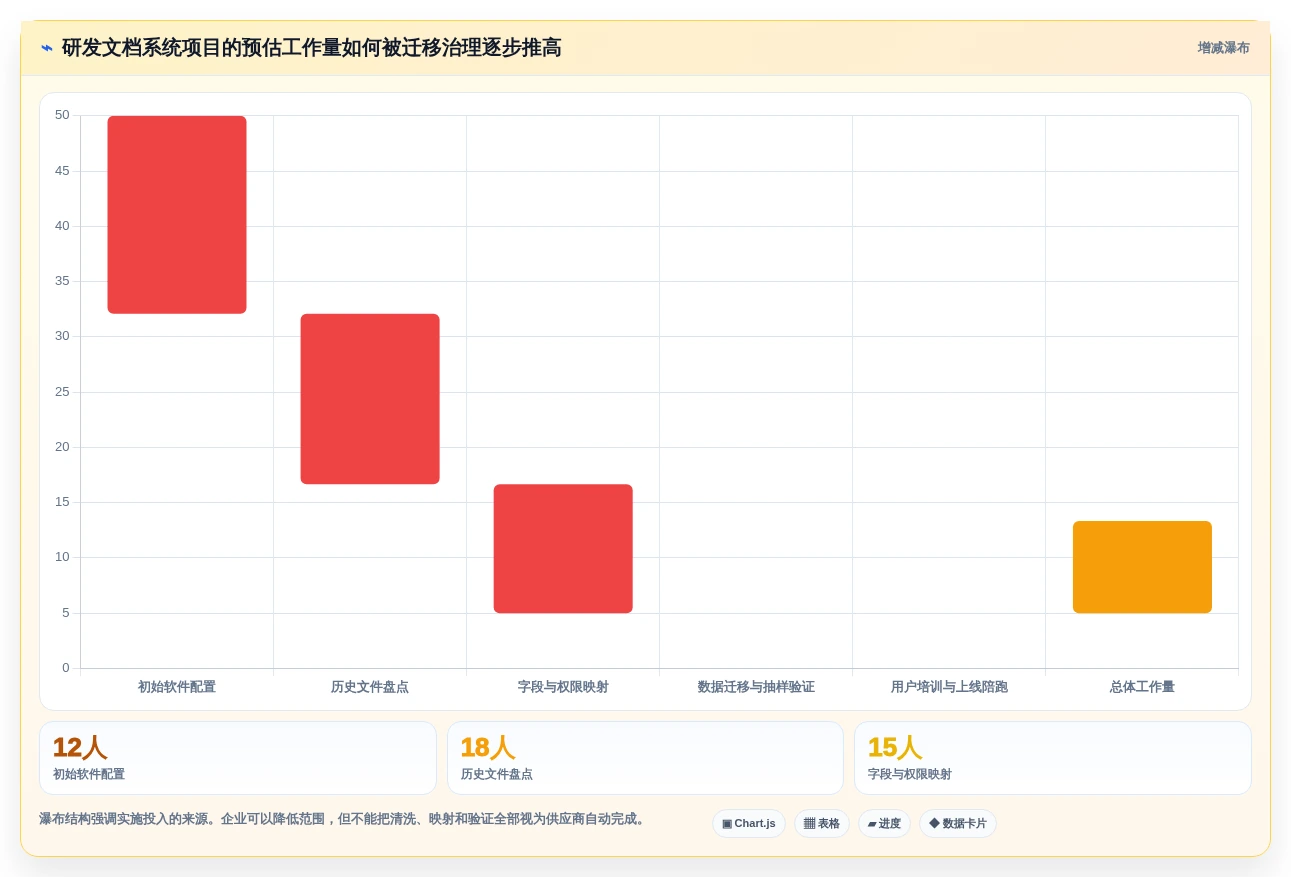Image resolution: width=1291 pixels, height=877 pixels.
Task: Open the 18人 历史文件盘点 card
Action: point(645,758)
